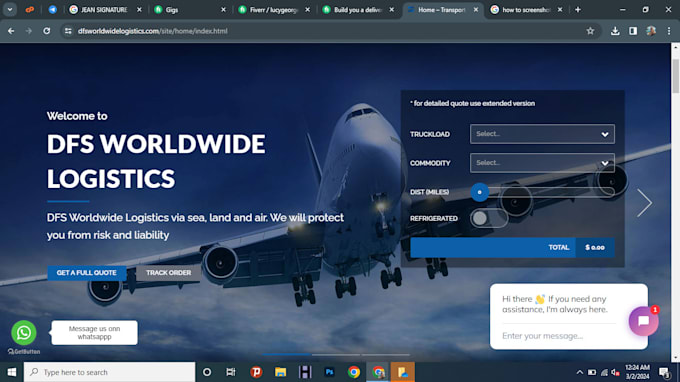
Task: Open Chrome three-dot menu
Action: pos(669,31)
